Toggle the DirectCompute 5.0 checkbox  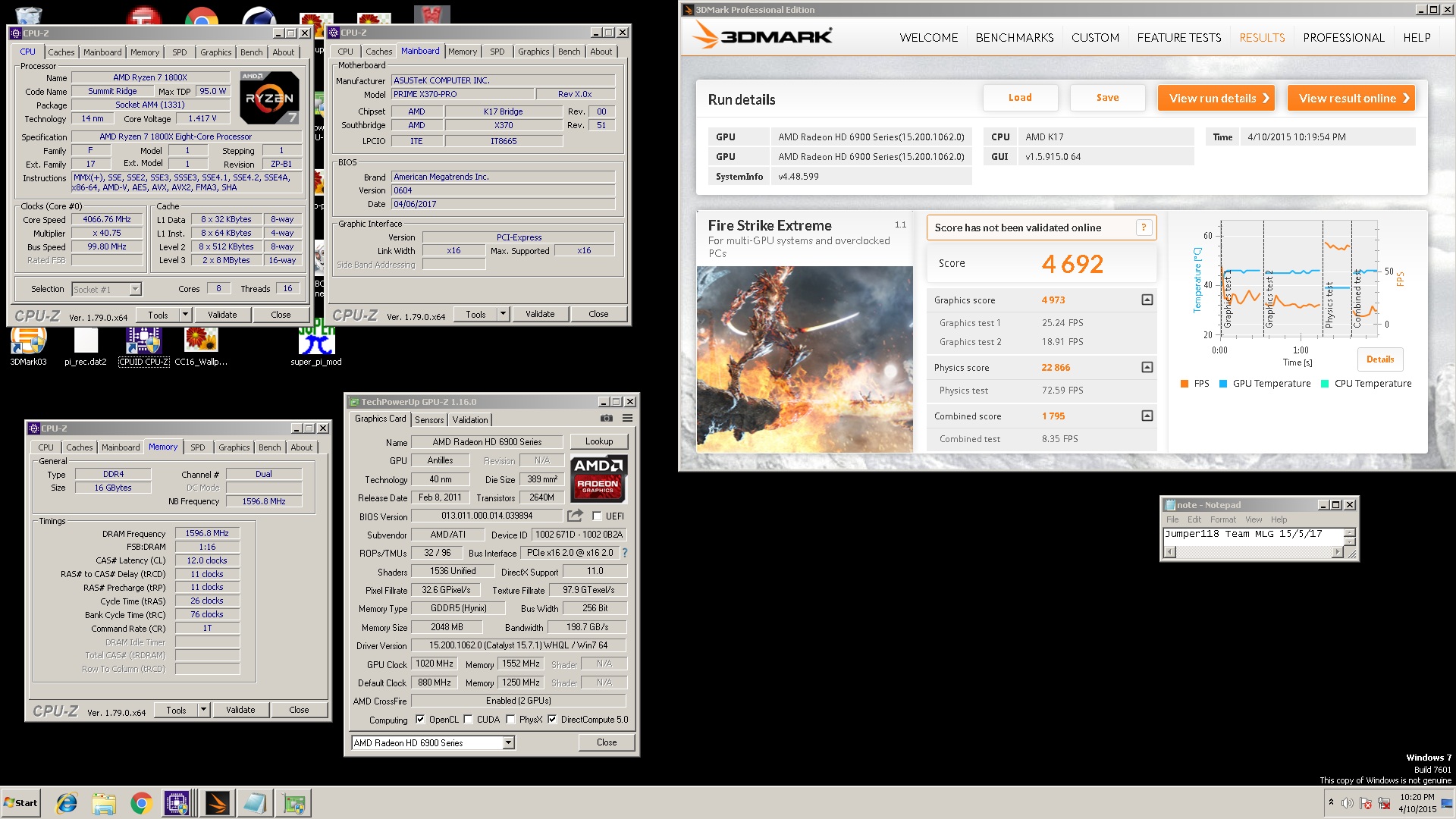552,720
